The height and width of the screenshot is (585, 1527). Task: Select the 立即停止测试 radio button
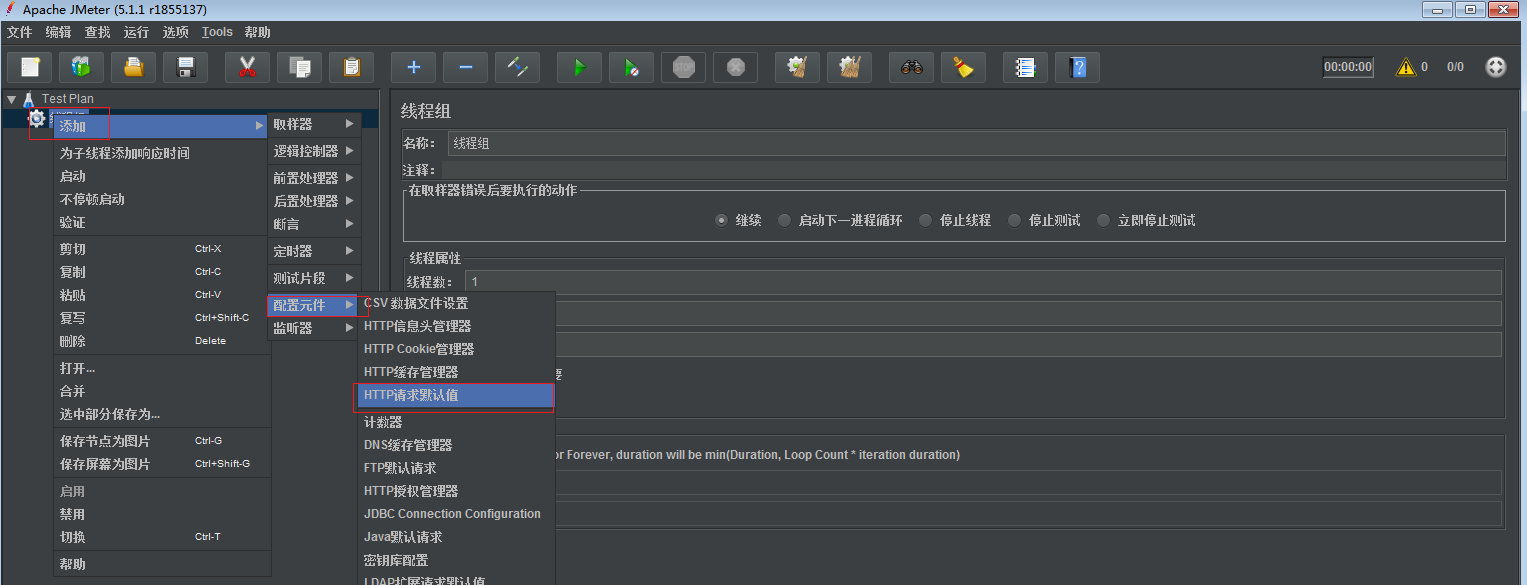[1104, 220]
